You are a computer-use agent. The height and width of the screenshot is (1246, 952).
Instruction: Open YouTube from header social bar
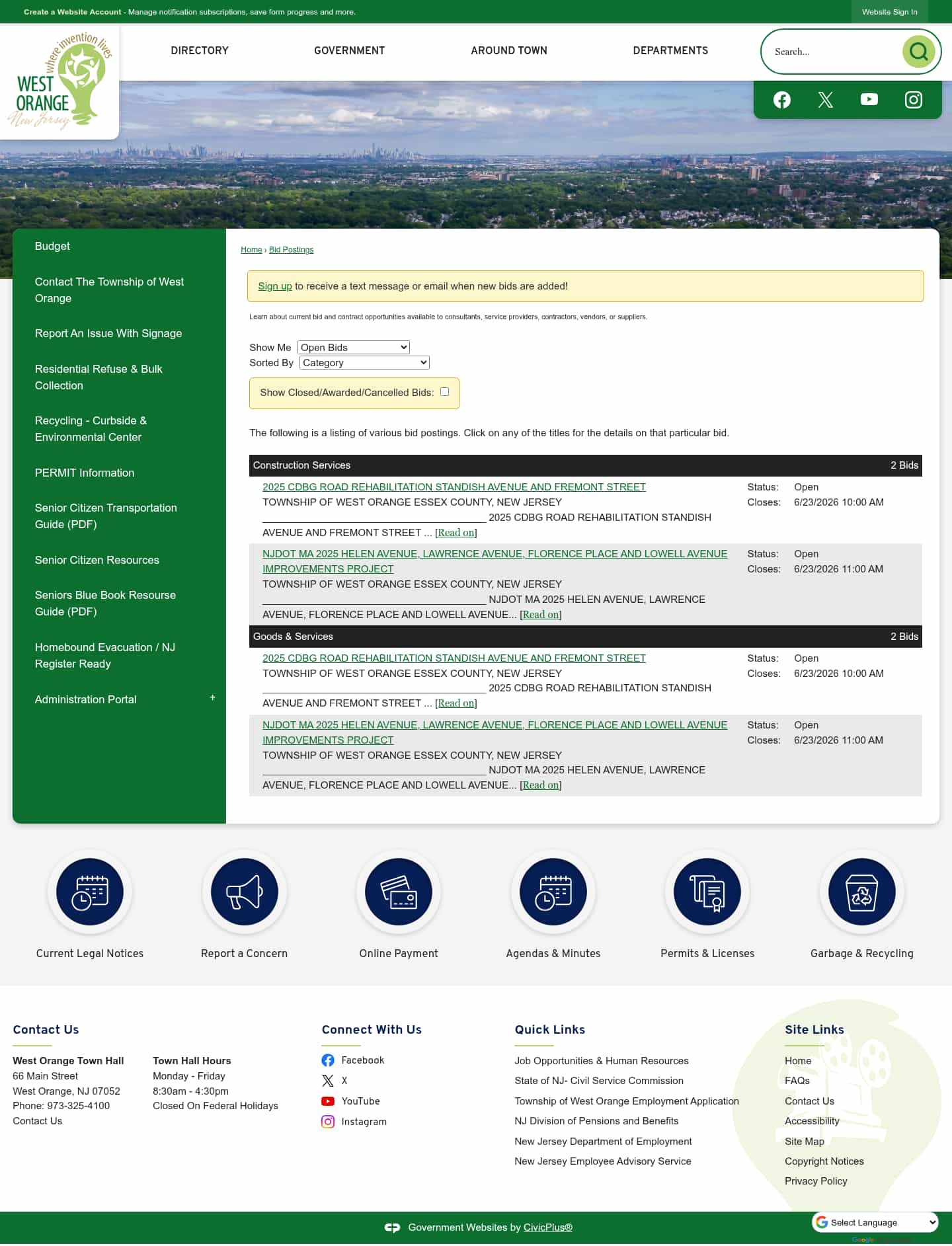click(x=869, y=100)
